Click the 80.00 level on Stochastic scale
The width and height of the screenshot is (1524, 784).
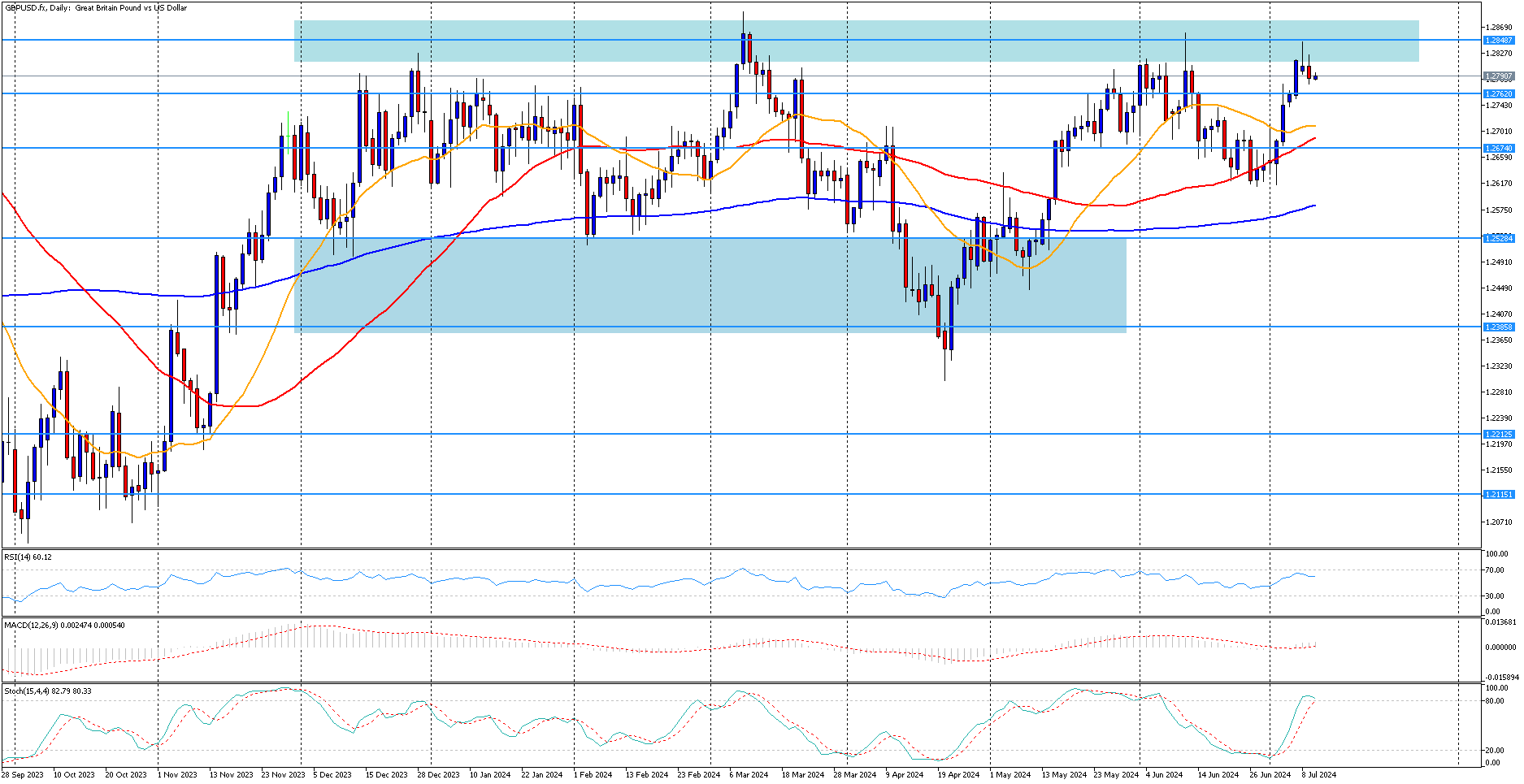tap(1494, 701)
